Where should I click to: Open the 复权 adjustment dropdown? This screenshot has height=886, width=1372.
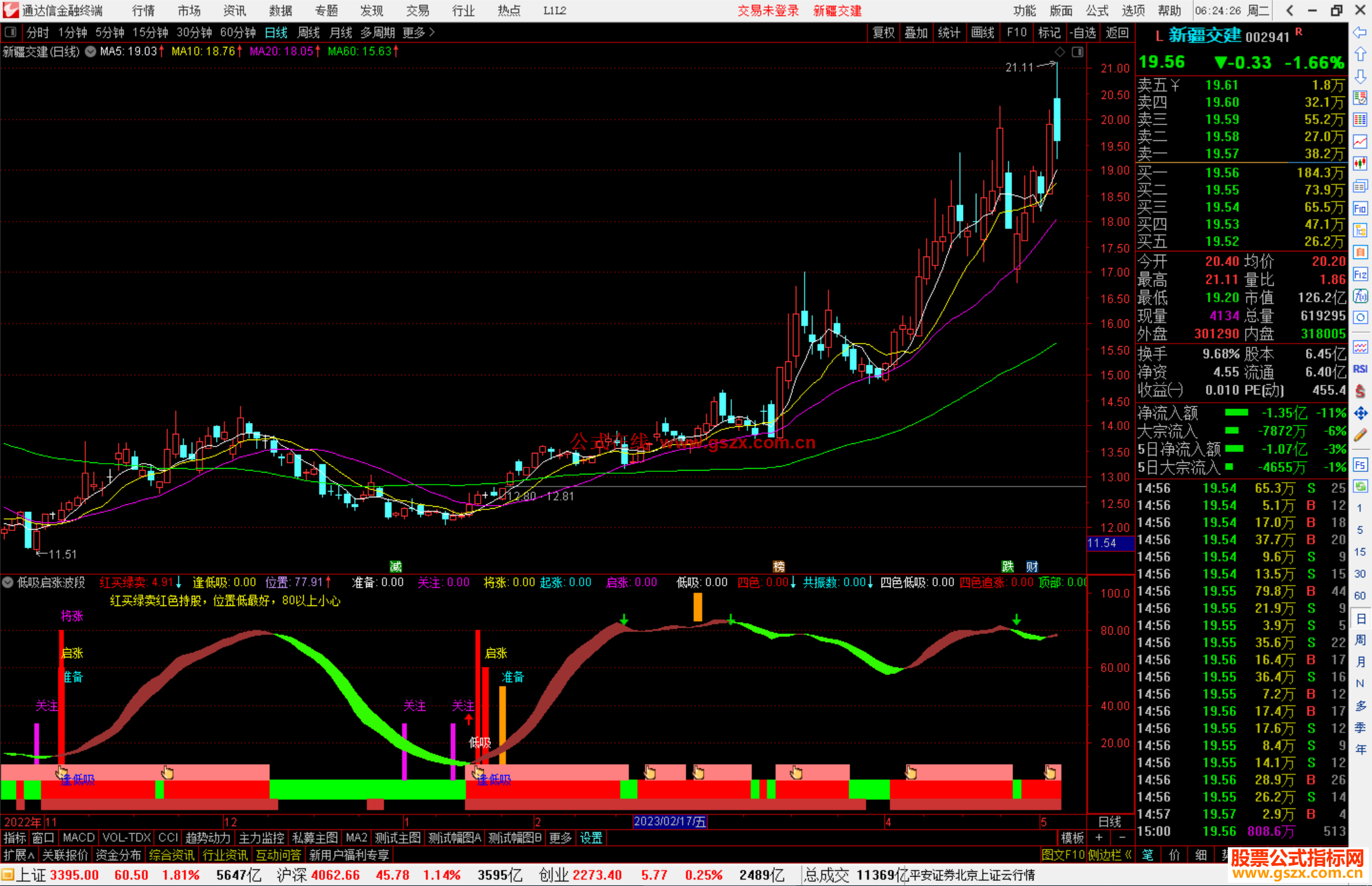pyautogui.click(x=884, y=32)
